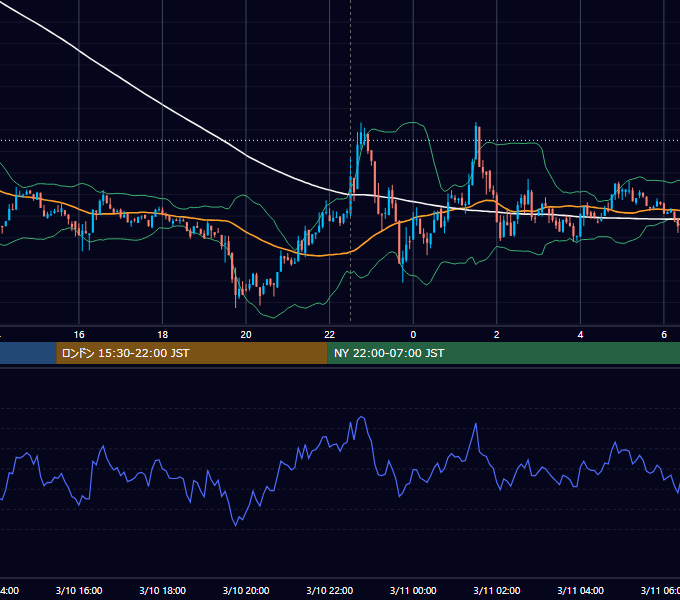Viewport: 680px width, 600px height.
Task: Click the 3/10 20:00 time label
Action: [x=246, y=591]
